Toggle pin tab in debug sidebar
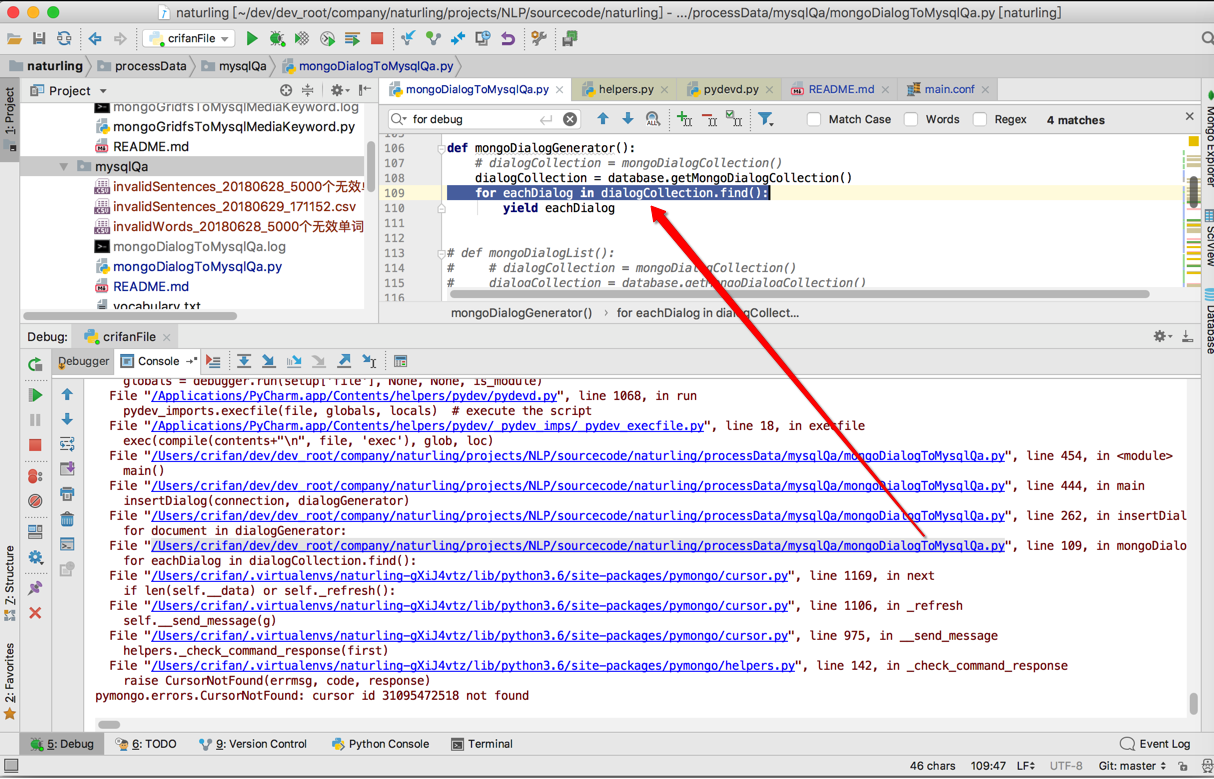Image resolution: width=1214 pixels, height=779 pixels. [x=35, y=588]
